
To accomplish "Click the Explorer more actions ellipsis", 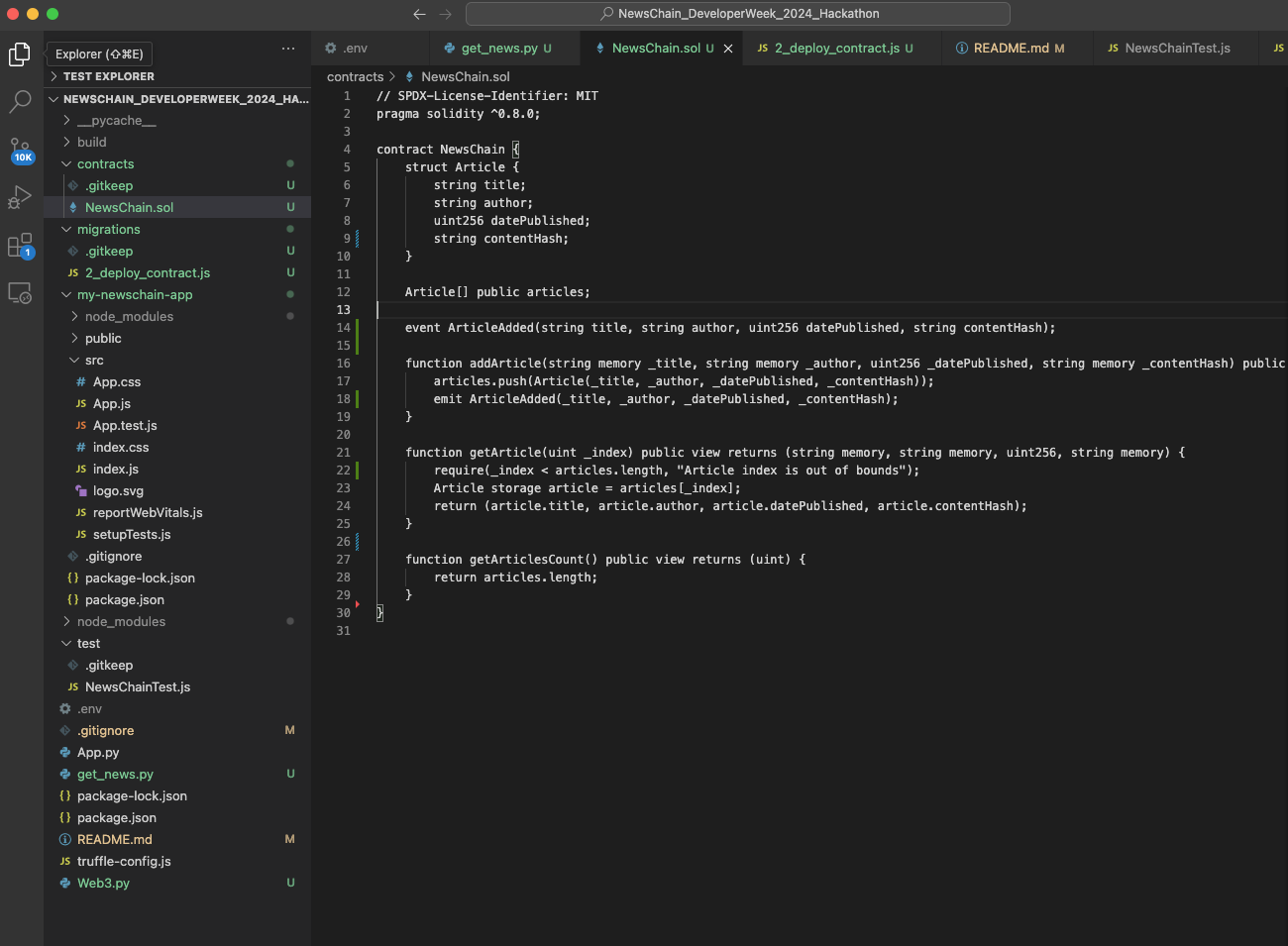I will [x=288, y=49].
